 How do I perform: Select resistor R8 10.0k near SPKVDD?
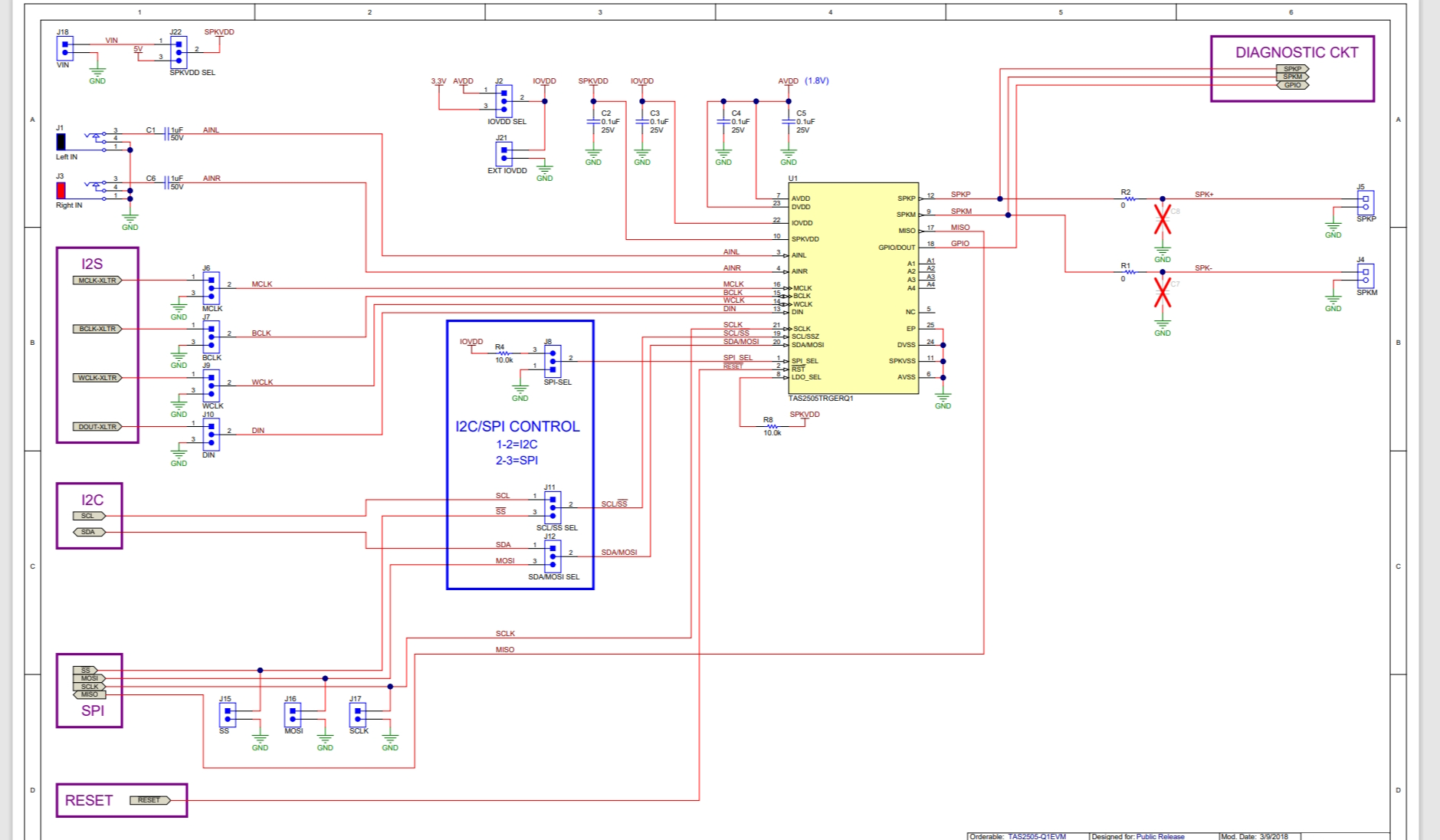[772, 427]
